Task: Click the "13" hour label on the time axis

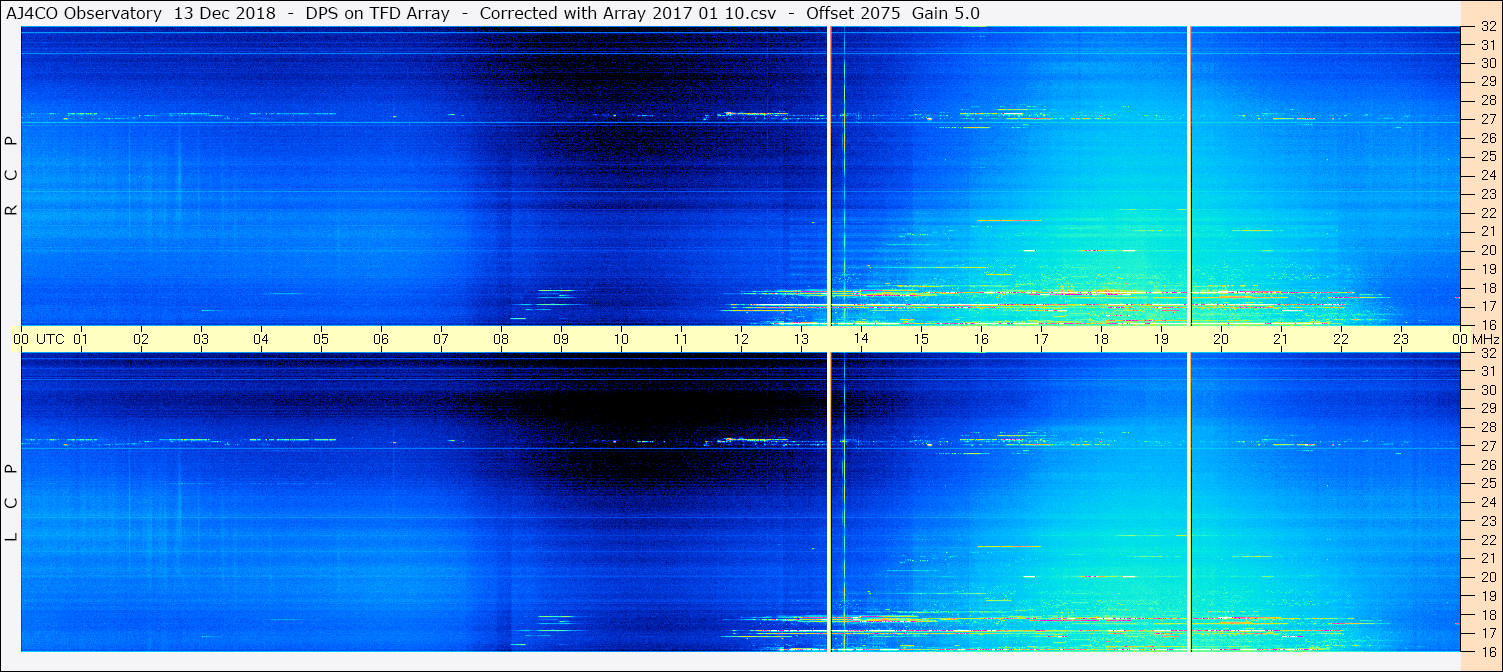Action: [801, 339]
